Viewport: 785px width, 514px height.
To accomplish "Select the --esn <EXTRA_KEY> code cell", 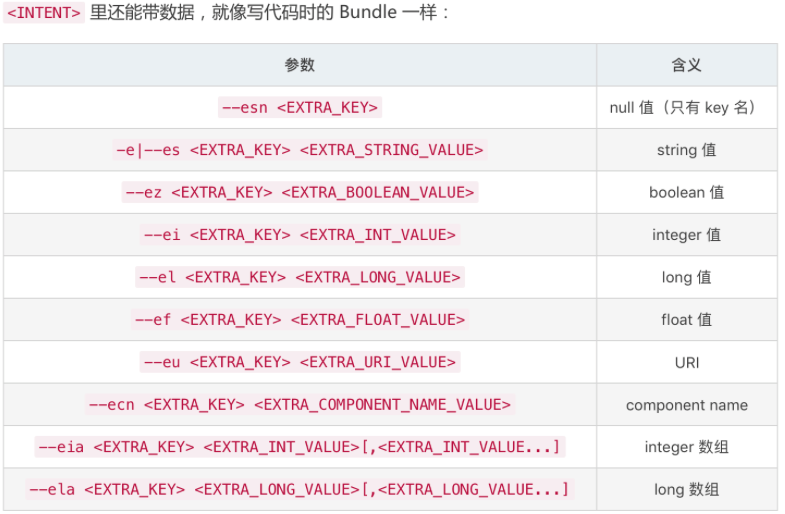I will pyautogui.click(x=299, y=108).
